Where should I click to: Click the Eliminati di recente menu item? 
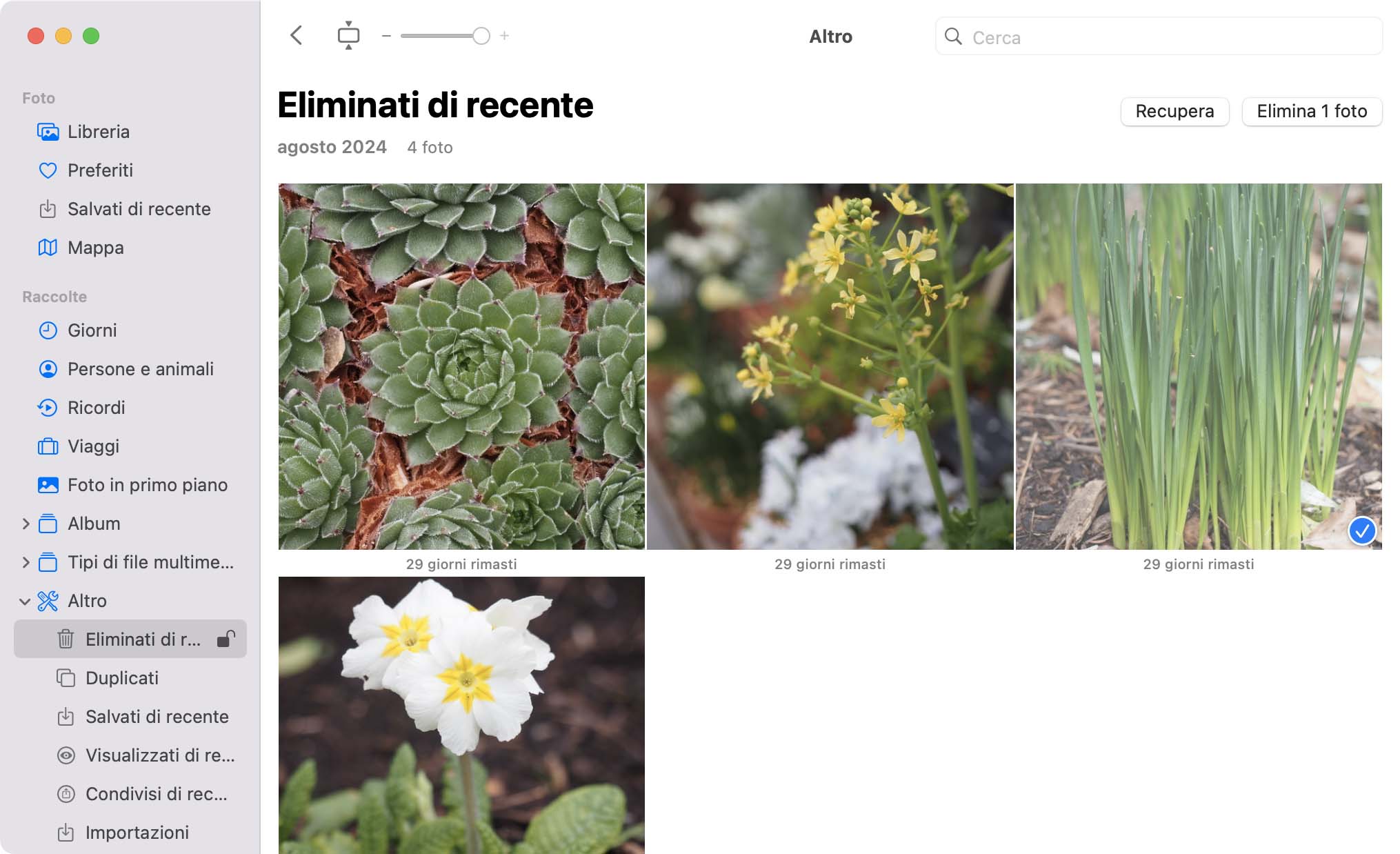coord(142,638)
